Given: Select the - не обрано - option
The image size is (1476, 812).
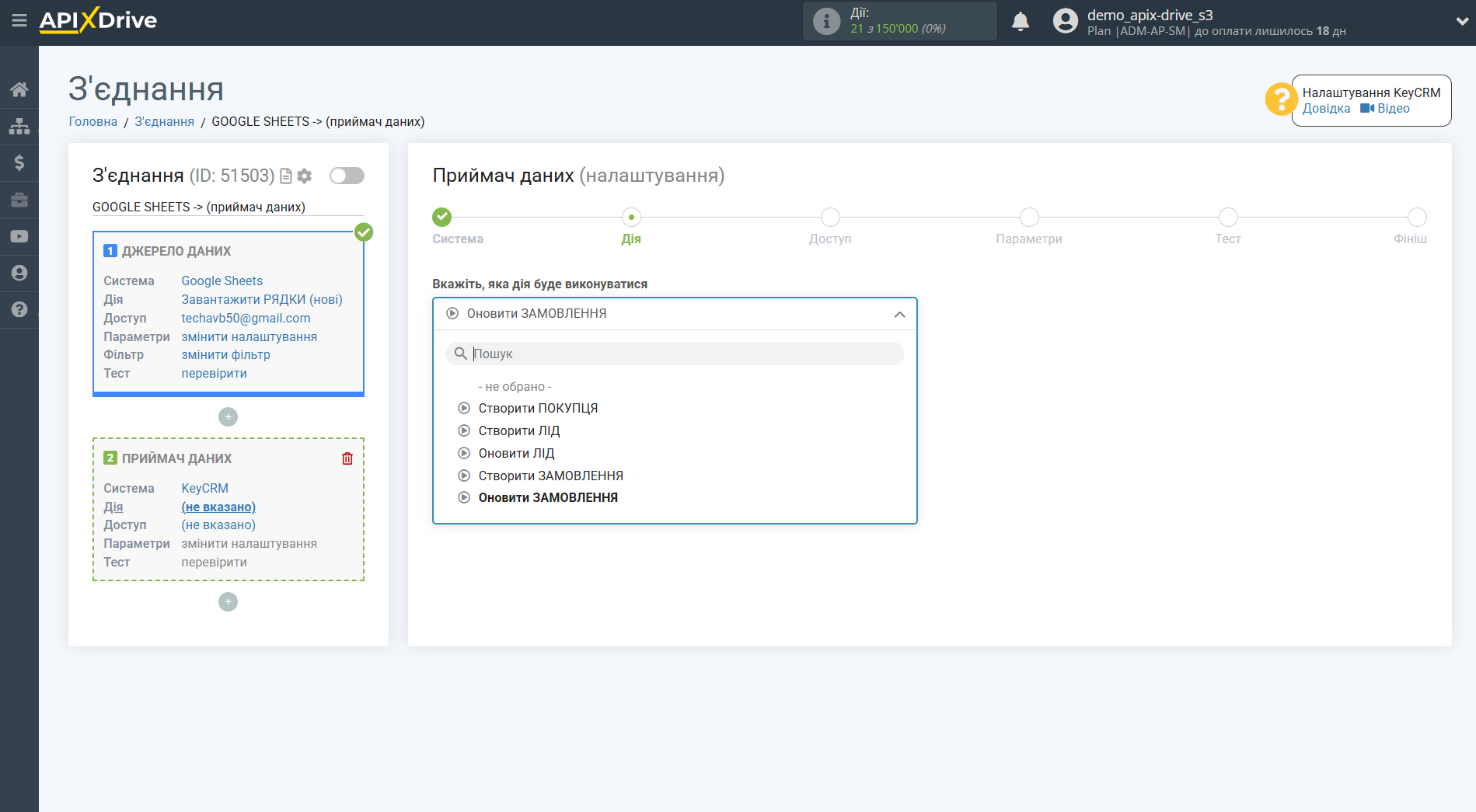Looking at the screenshot, I should click(515, 386).
